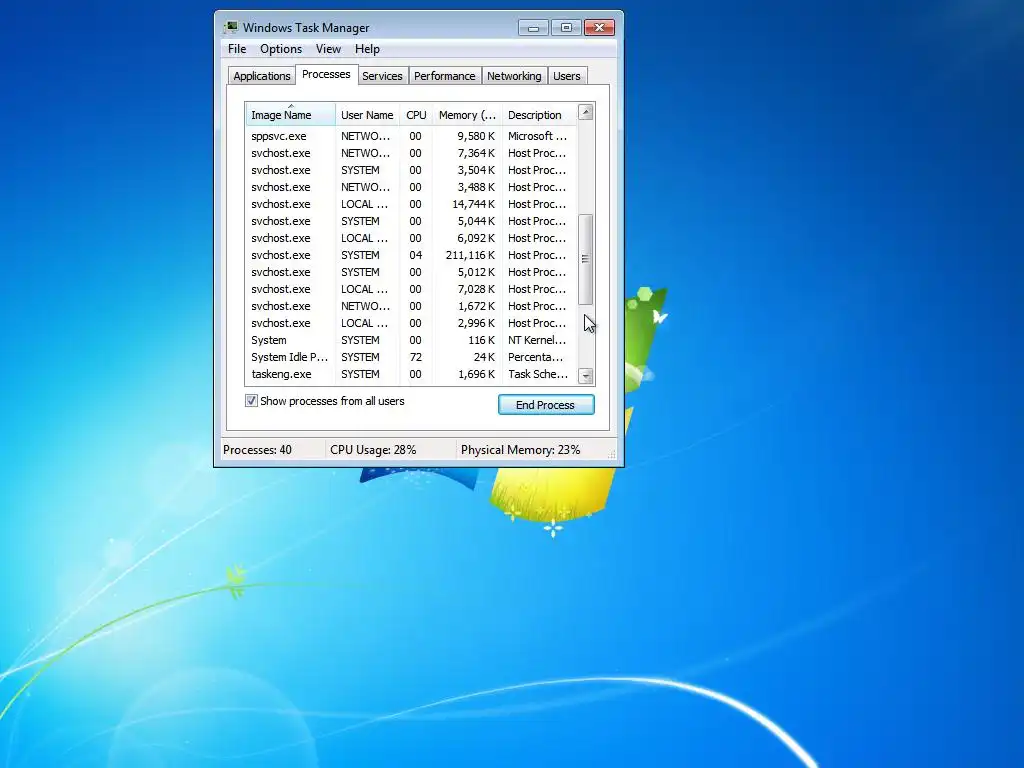Click Physical Memory: 23% status entry

520,450
